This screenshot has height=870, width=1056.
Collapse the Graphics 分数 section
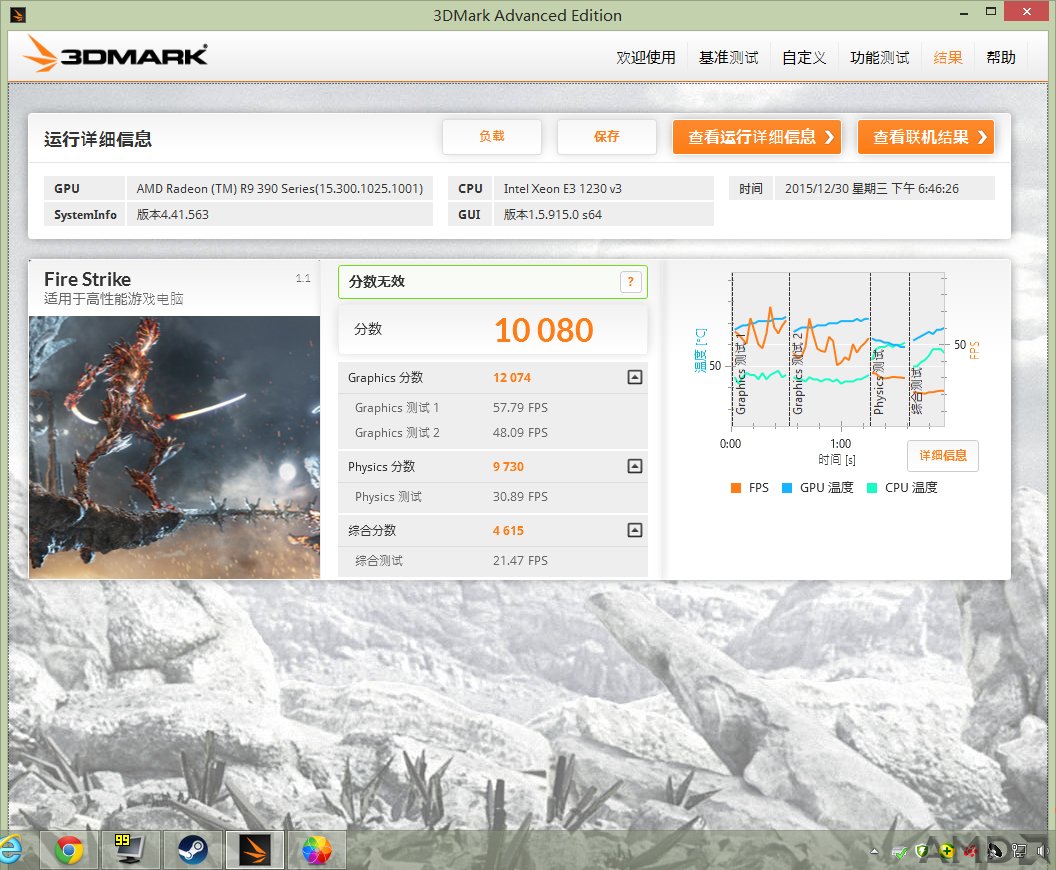[x=634, y=377]
